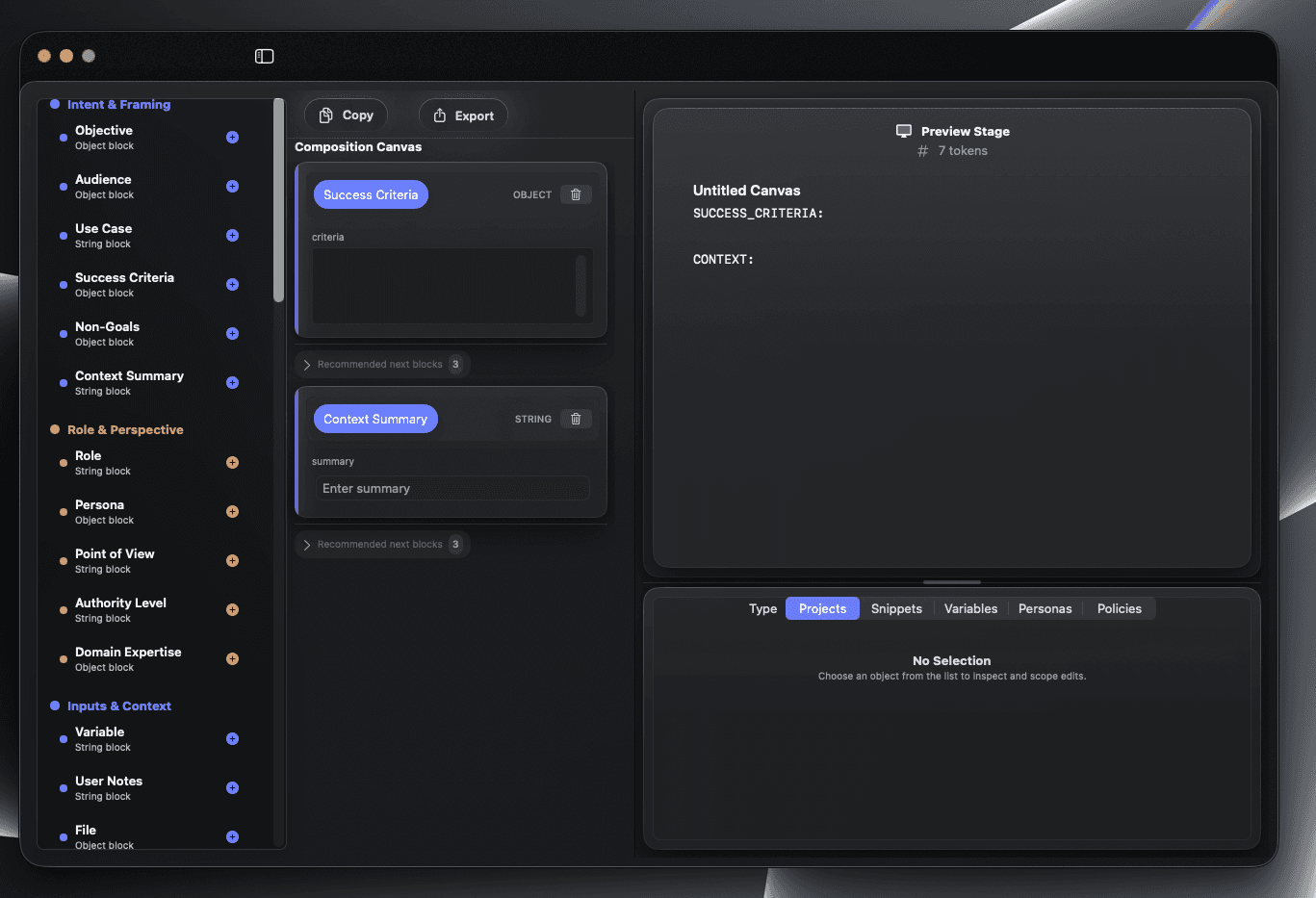Image resolution: width=1316 pixels, height=898 pixels.
Task: Add the Persona block with plus
Action: point(232,512)
